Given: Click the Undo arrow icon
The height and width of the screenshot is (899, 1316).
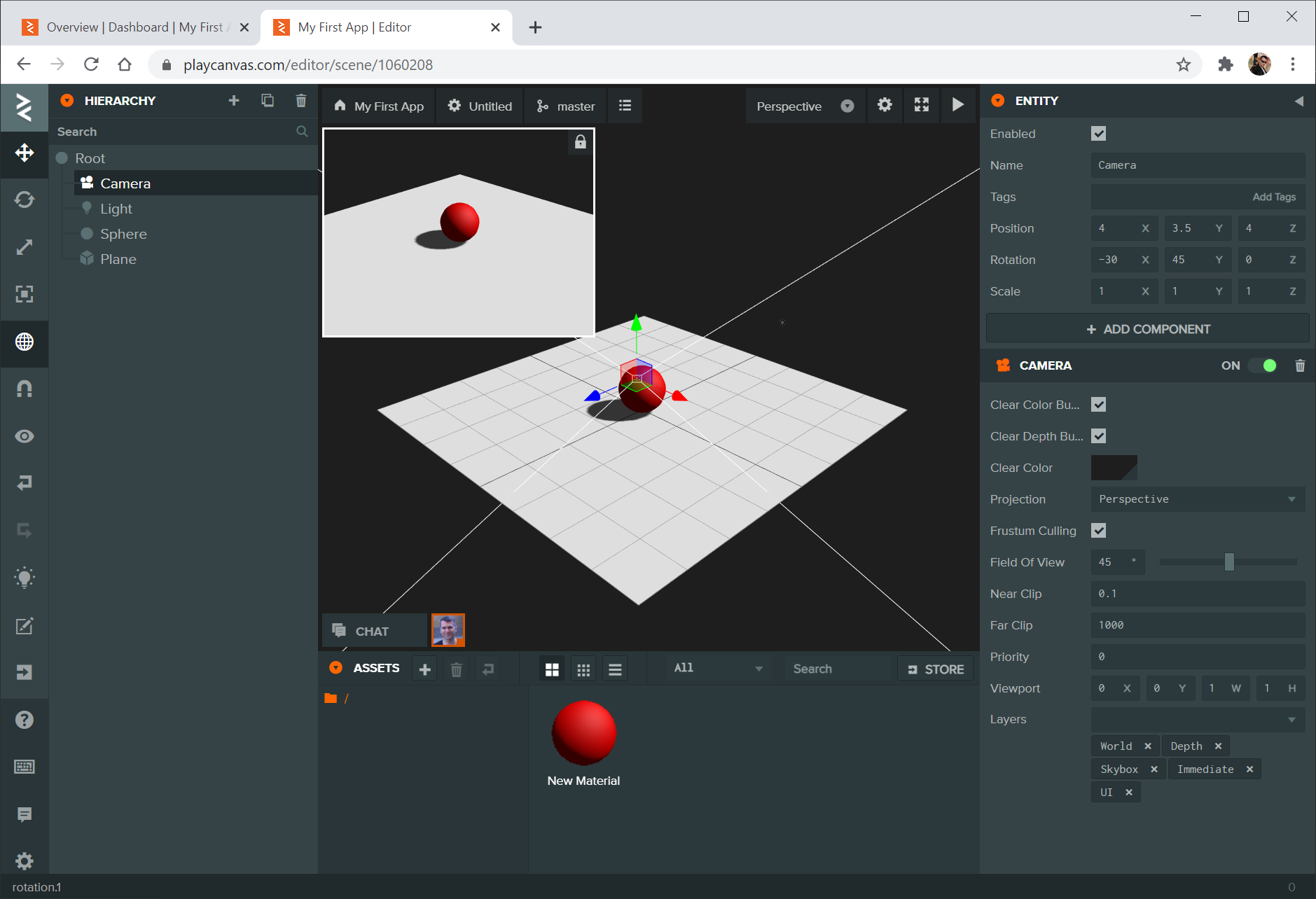Looking at the screenshot, I should pos(24,483).
